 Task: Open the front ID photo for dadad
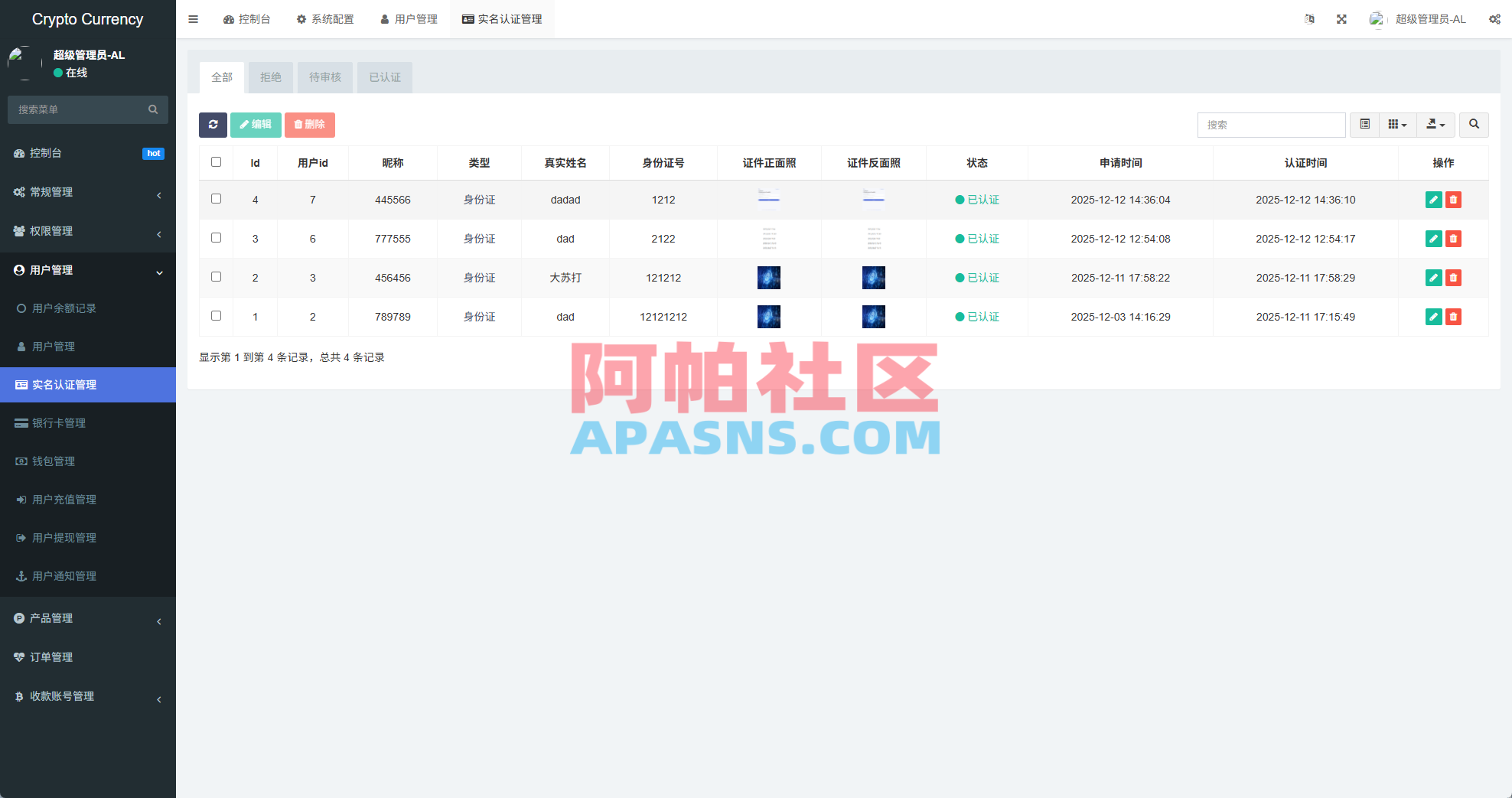(769, 200)
